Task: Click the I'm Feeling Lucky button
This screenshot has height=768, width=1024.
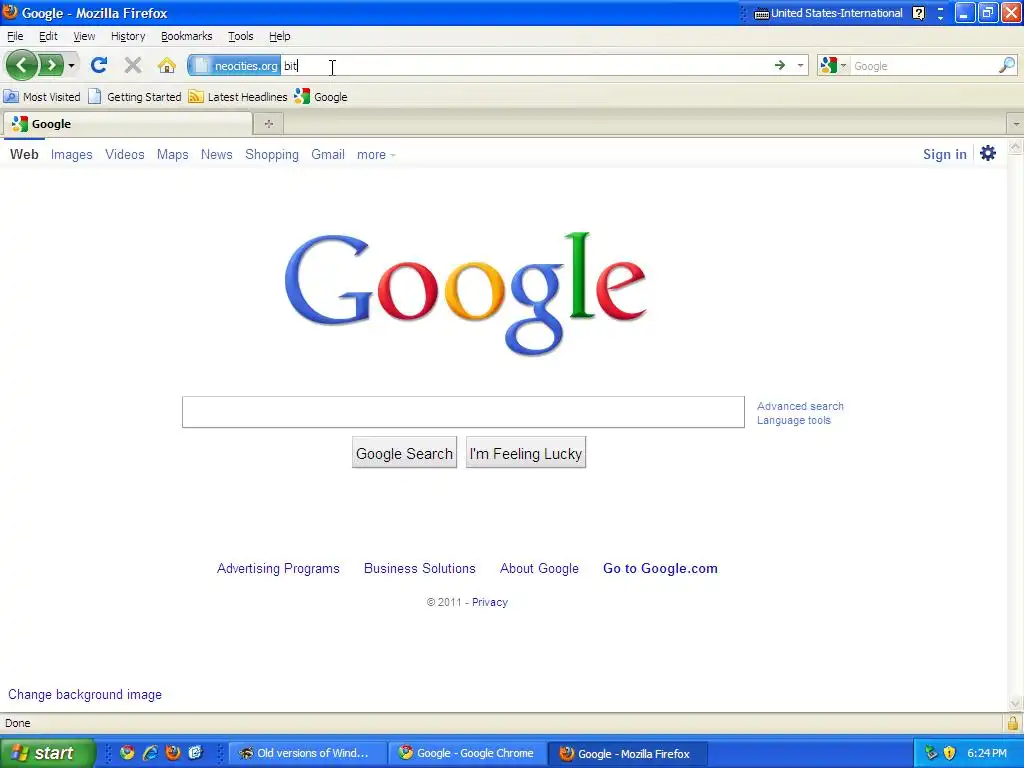Action: (526, 453)
